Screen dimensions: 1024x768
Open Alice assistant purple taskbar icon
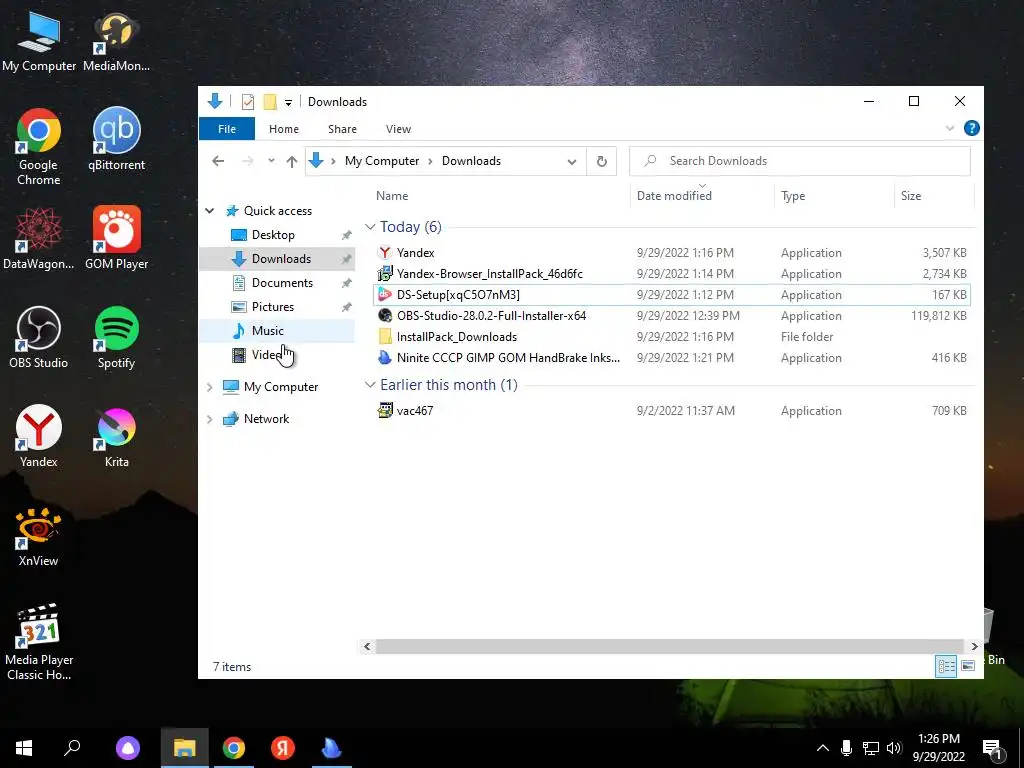point(128,748)
